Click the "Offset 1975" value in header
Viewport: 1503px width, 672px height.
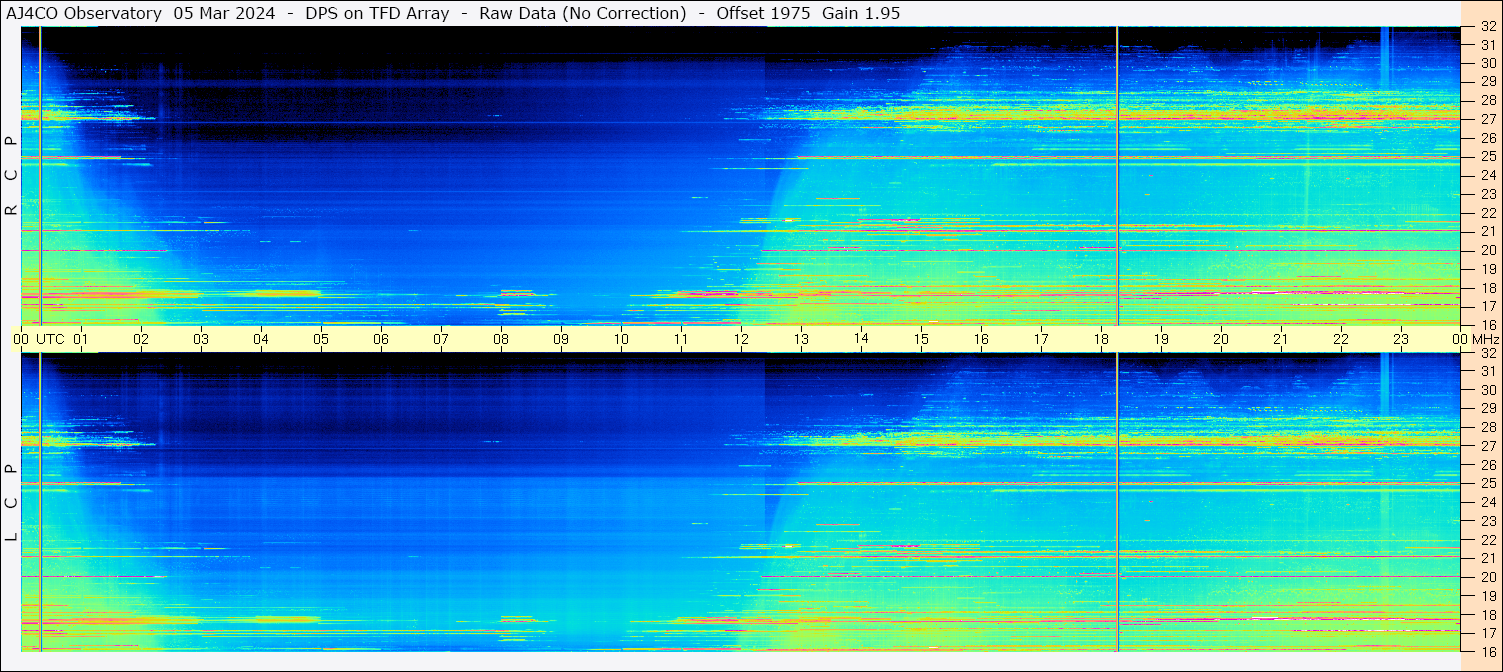[x=762, y=13]
